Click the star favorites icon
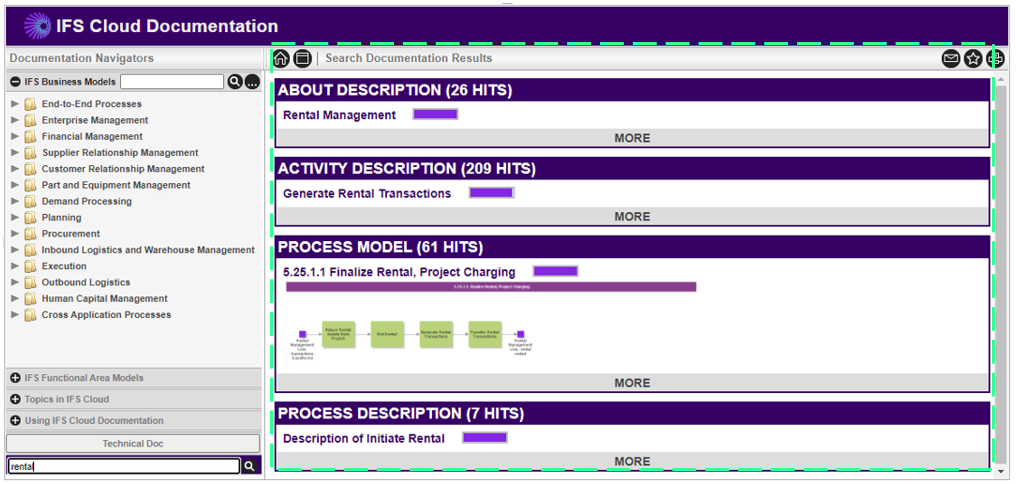Screen dimensions: 1016x484 (x=973, y=59)
